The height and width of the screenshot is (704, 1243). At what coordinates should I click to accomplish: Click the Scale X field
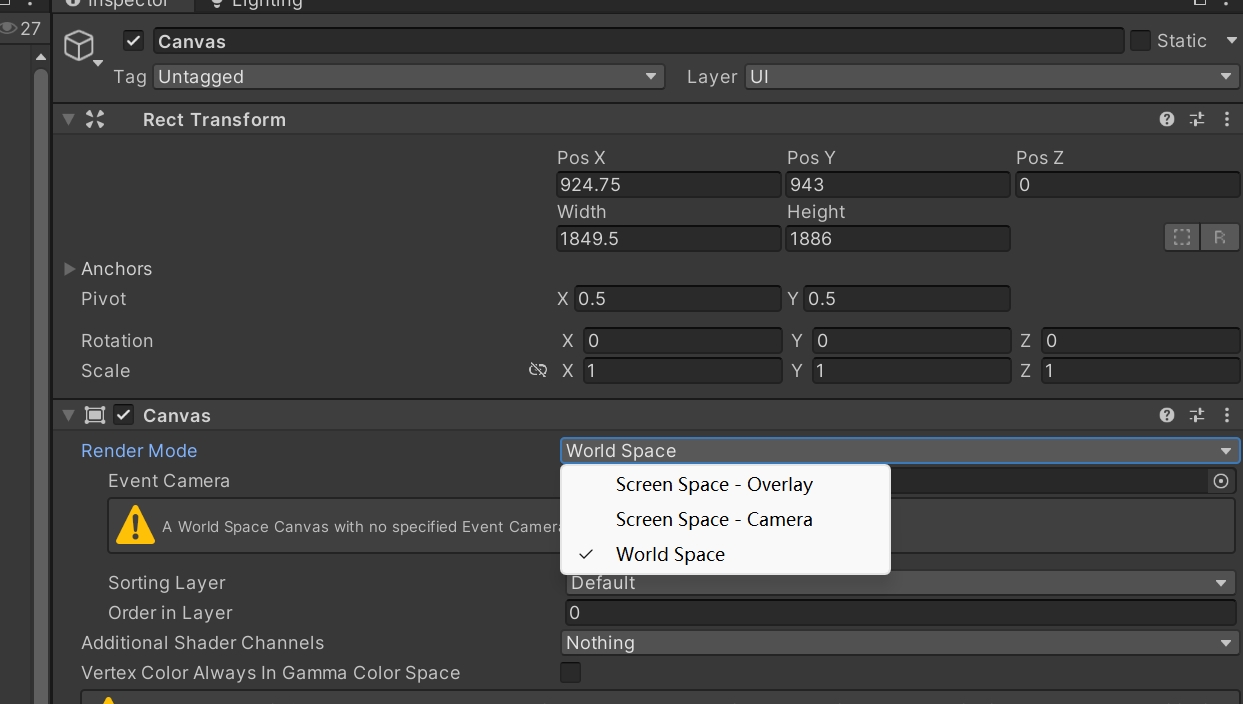point(682,371)
